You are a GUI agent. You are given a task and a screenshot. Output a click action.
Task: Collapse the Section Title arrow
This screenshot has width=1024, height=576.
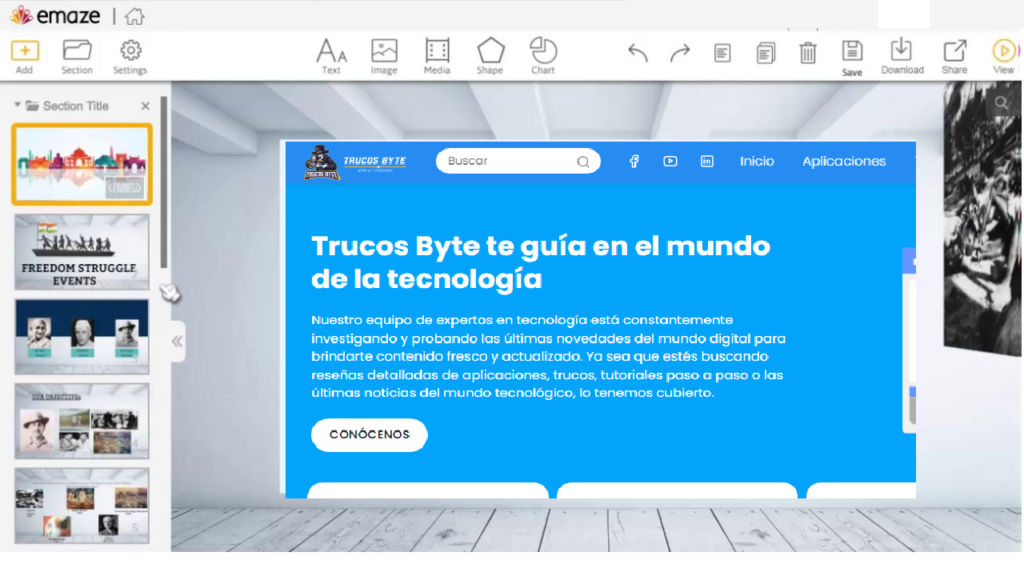17,105
